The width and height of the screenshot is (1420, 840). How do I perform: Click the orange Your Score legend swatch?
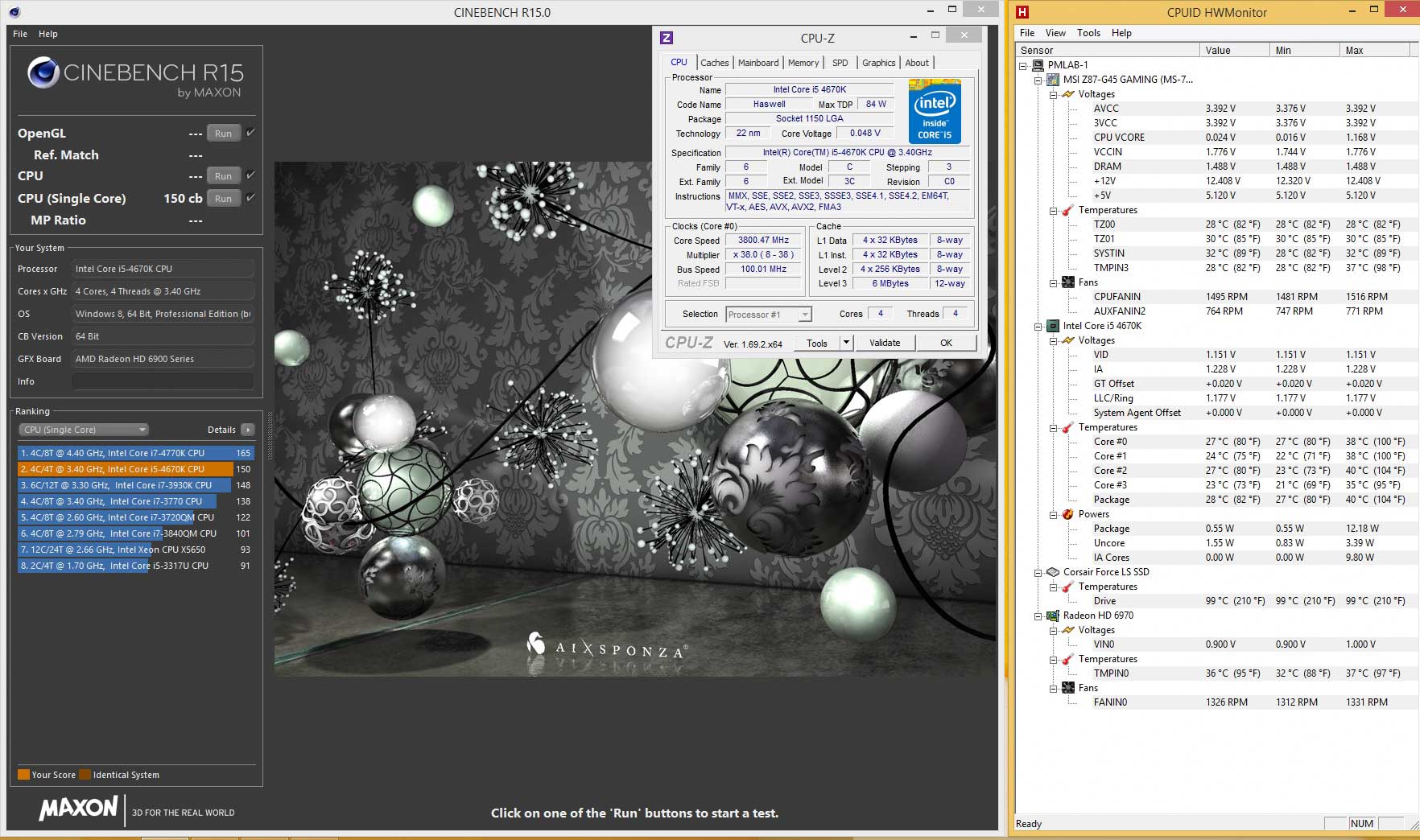pyautogui.click(x=24, y=775)
